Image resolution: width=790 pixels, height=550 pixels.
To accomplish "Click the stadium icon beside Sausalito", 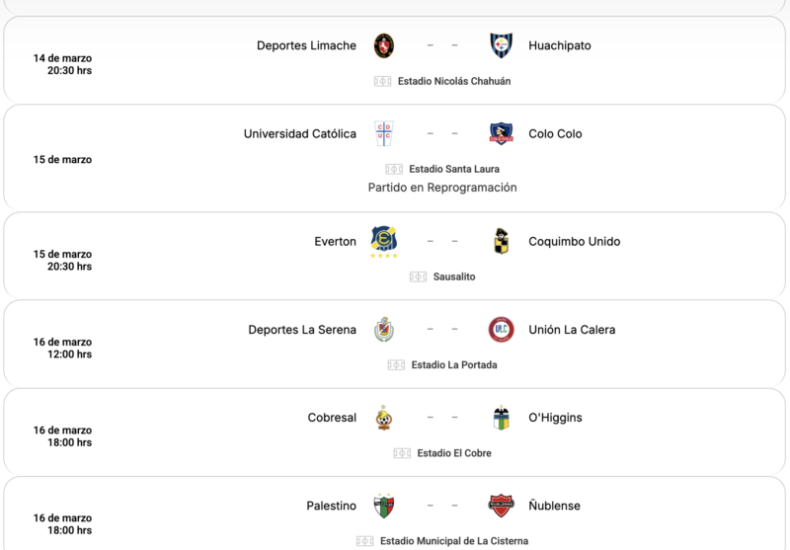I will click(x=418, y=277).
